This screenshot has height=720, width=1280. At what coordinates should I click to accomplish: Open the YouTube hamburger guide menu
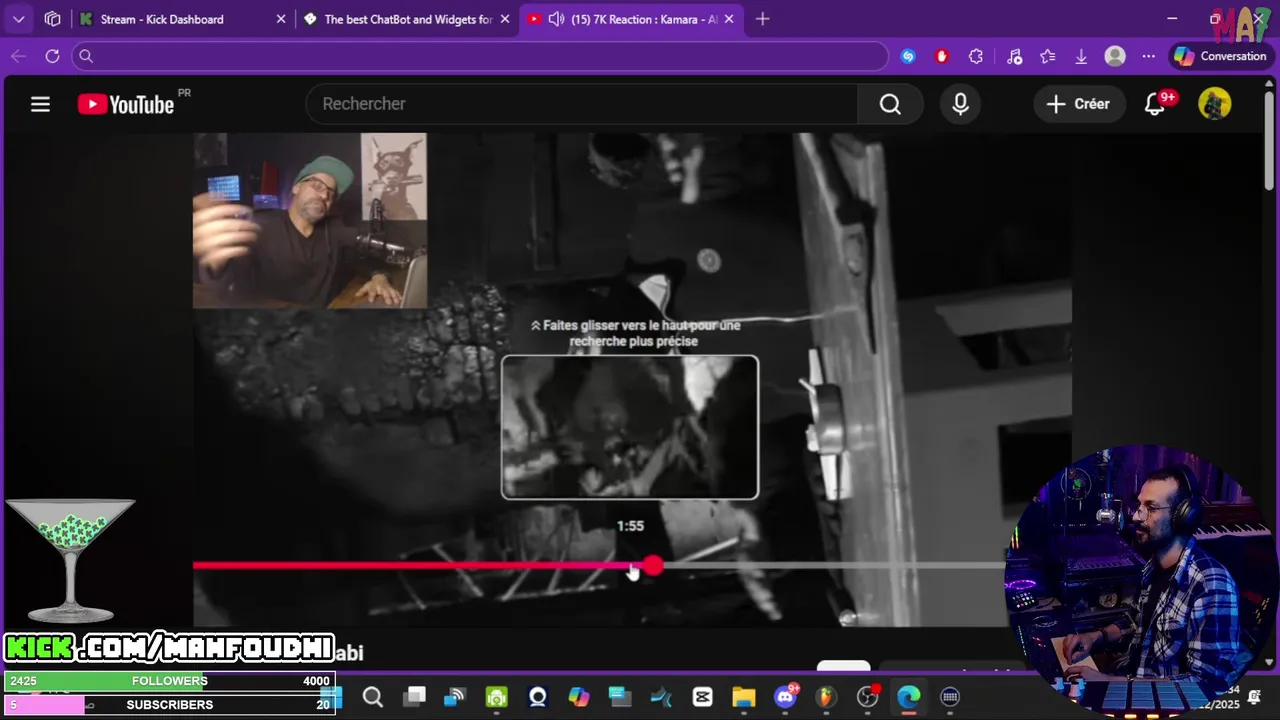(40, 104)
